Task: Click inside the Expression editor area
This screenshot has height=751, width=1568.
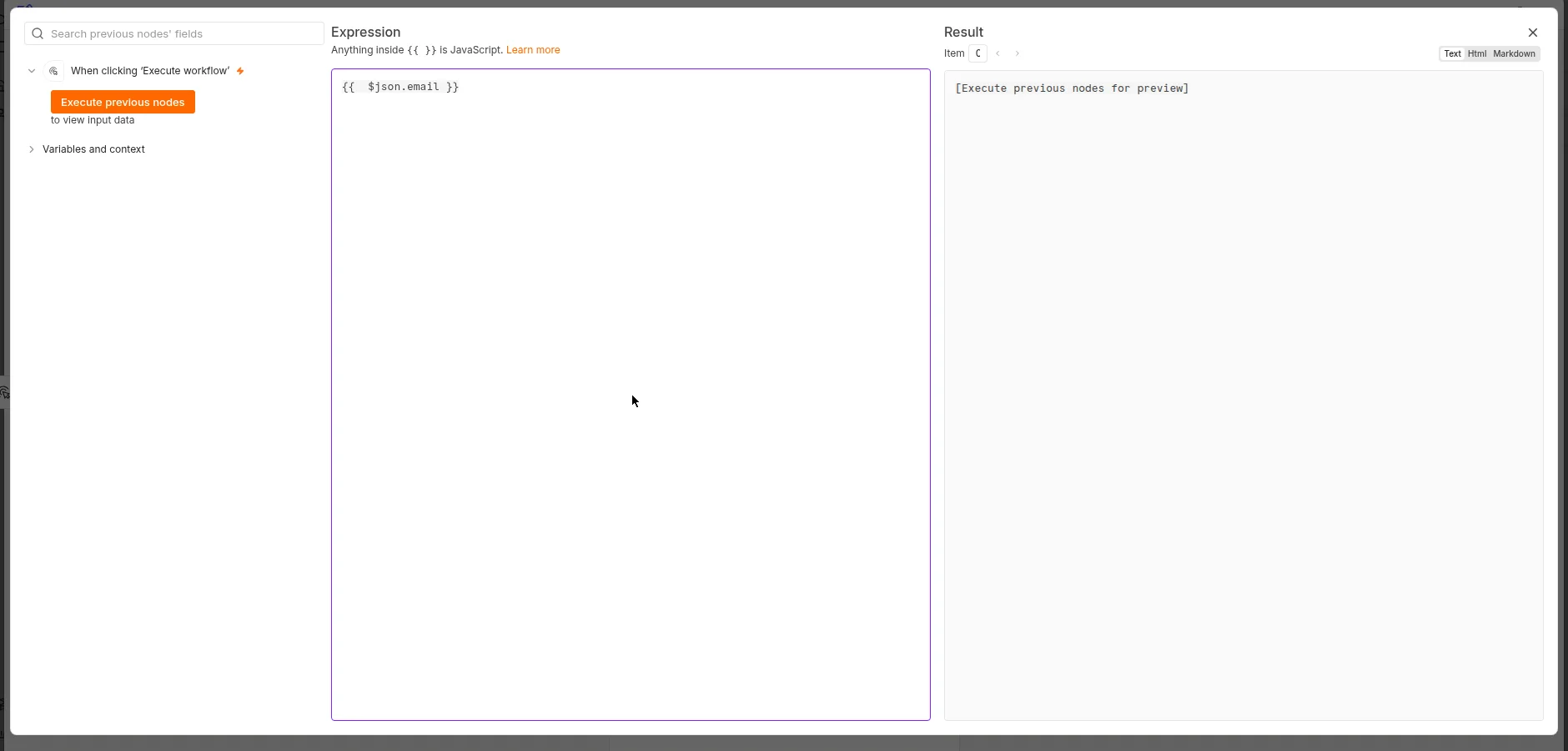Action: [631, 395]
